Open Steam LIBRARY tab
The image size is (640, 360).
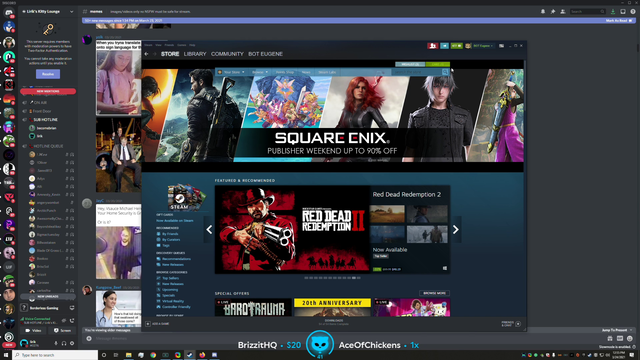195,54
